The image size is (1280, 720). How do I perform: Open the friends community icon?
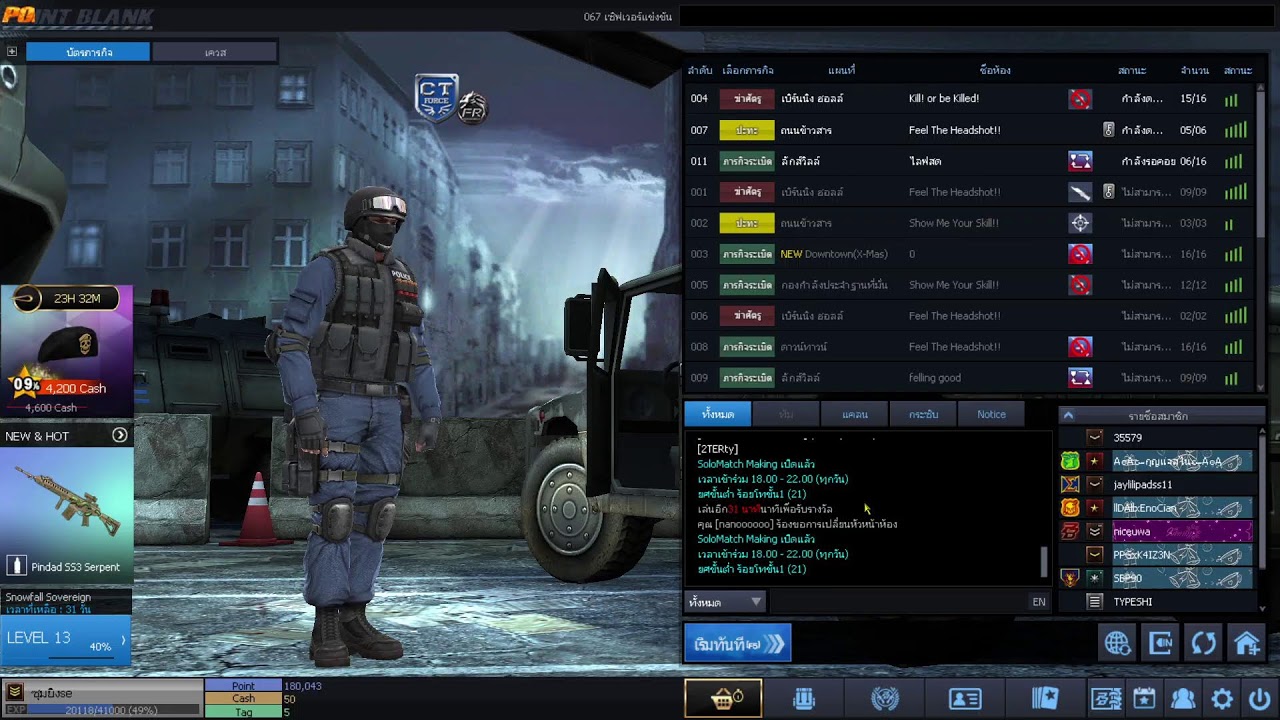pyautogui.click(x=1183, y=699)
